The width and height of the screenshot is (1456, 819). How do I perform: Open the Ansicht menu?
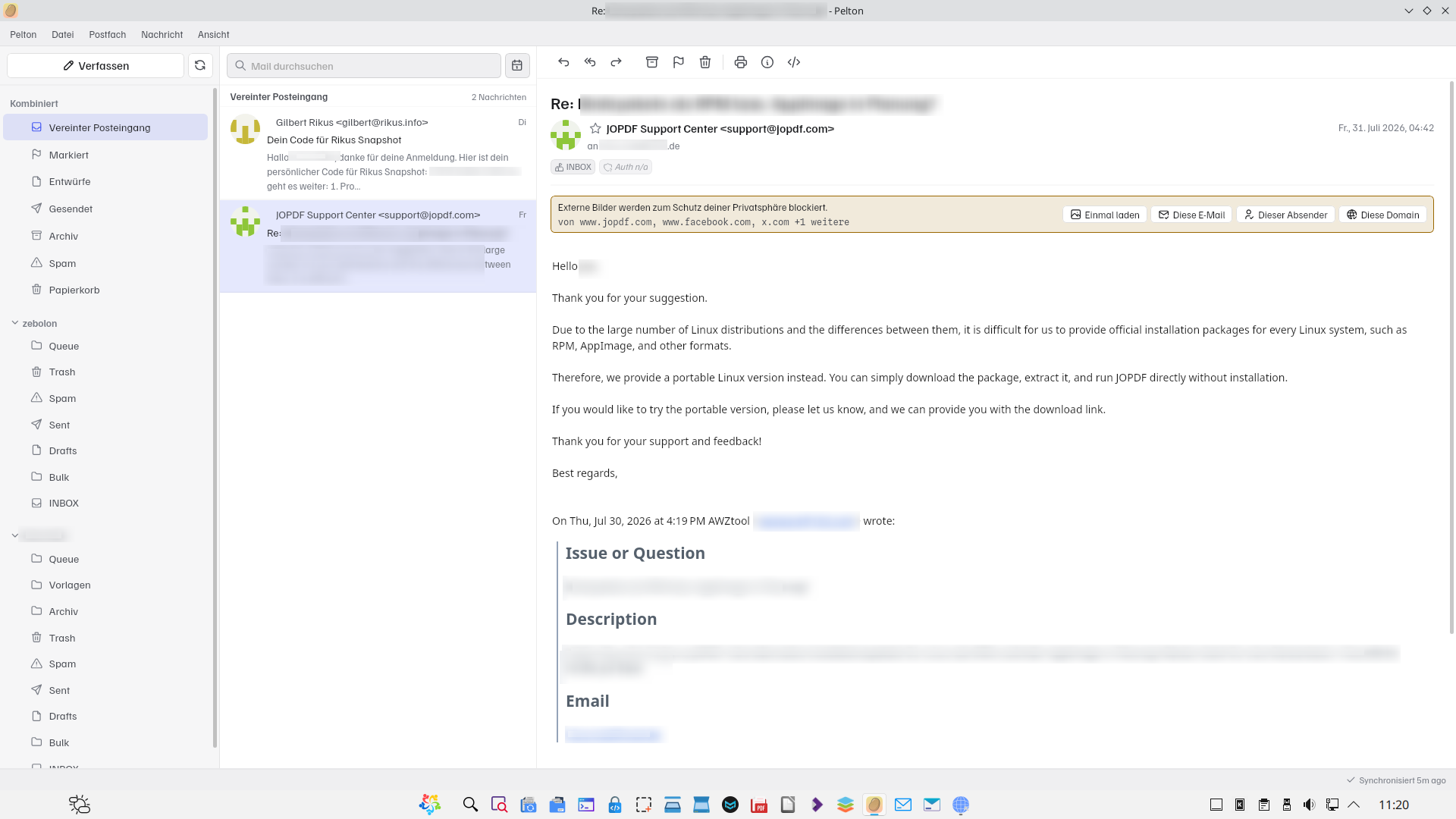(x=214, y=35)
